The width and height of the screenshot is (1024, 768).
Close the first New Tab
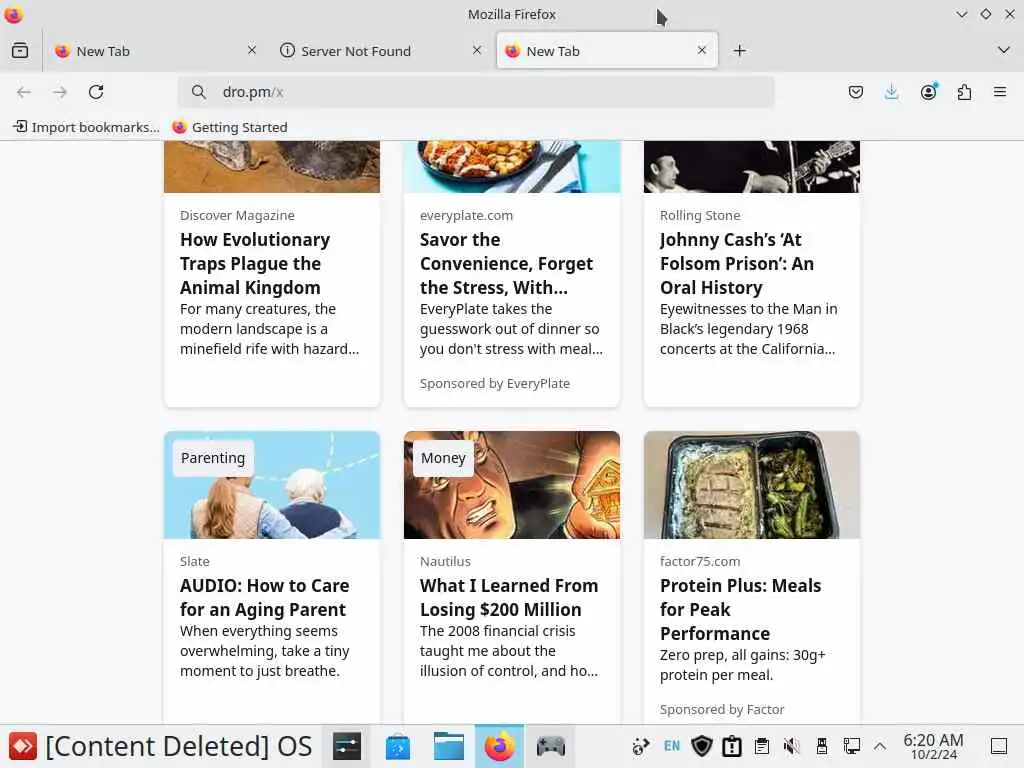[x=252, y=50]
